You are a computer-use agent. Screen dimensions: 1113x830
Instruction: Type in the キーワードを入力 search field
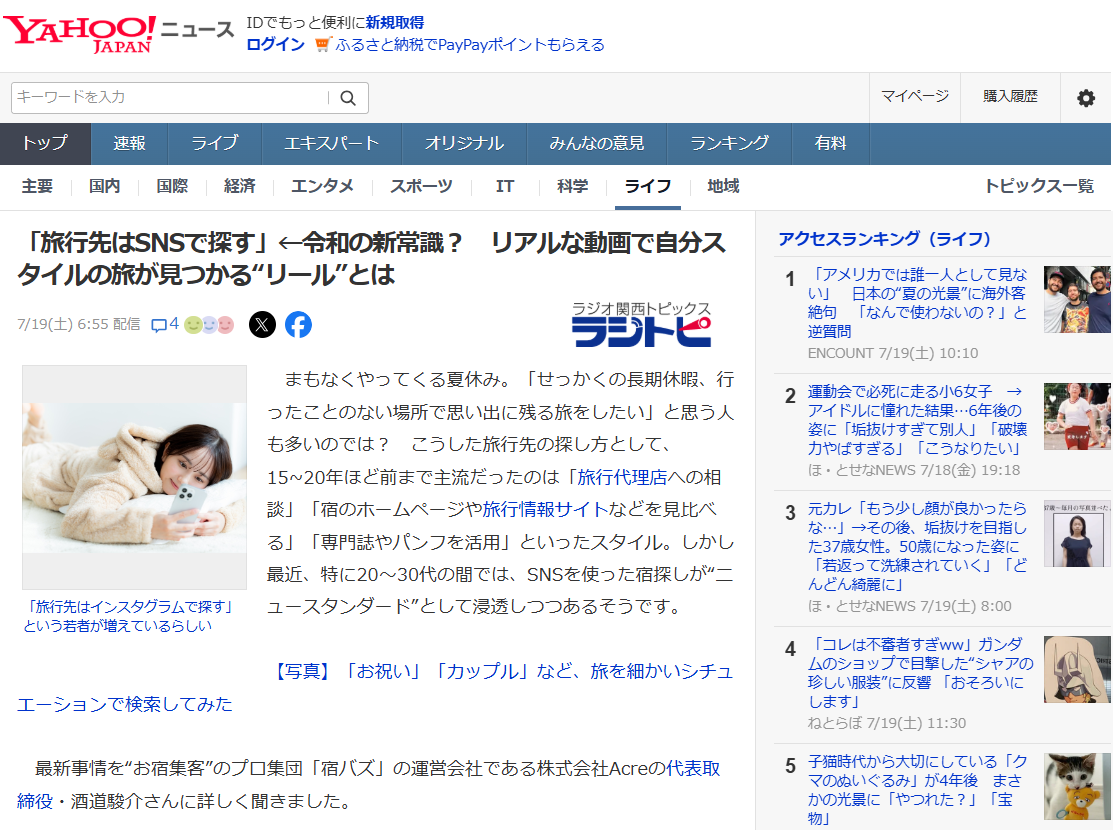click(x=170, y=98)
